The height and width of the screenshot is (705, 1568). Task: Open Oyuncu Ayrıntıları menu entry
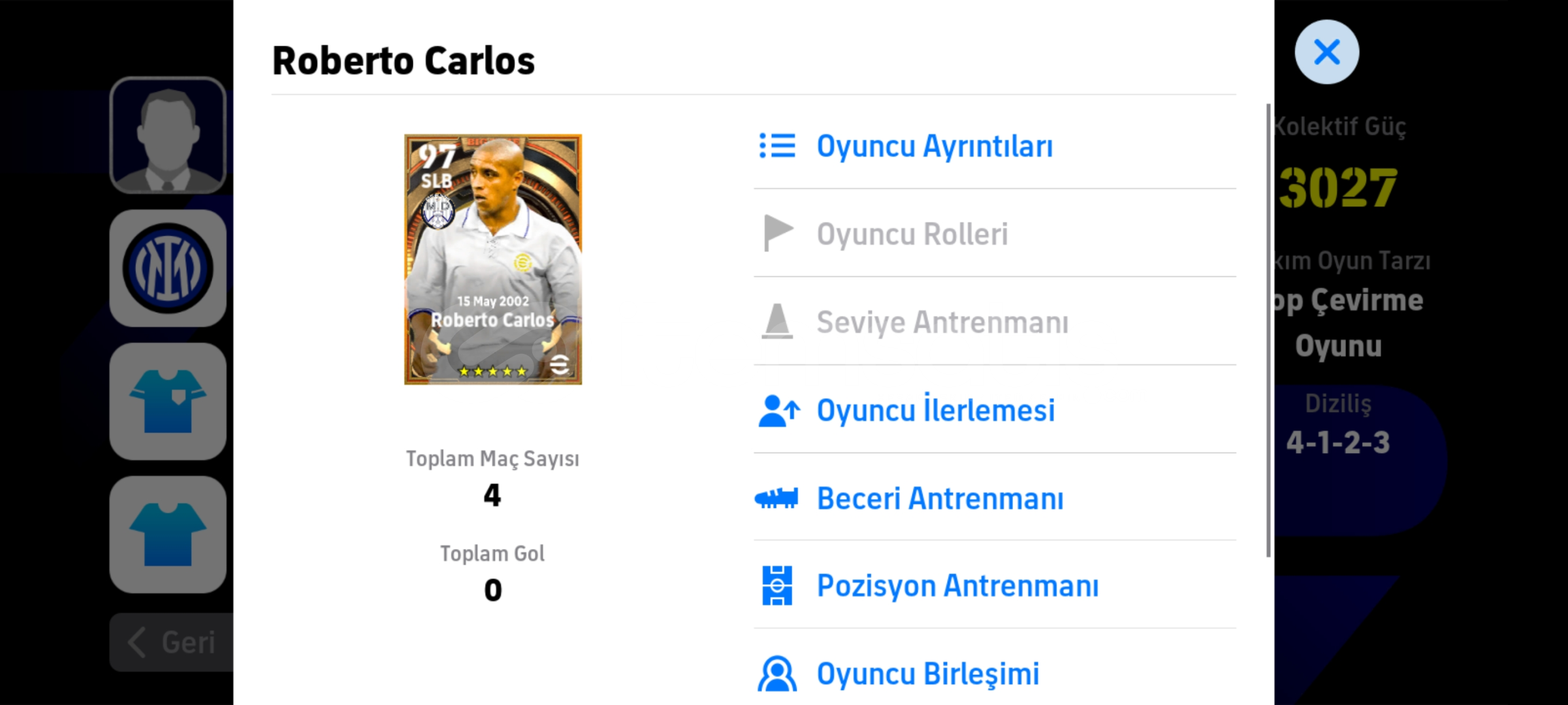995,146
